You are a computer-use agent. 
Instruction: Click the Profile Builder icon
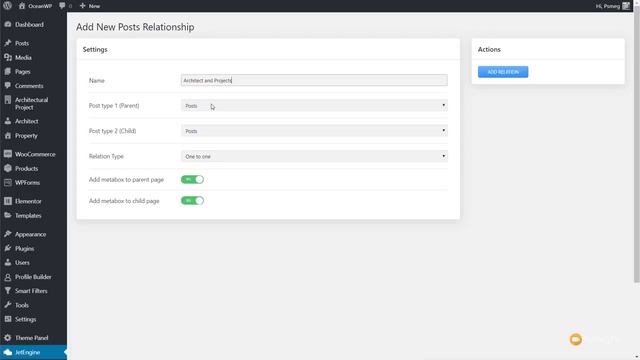pyautogui.click(x=8, y=277)
